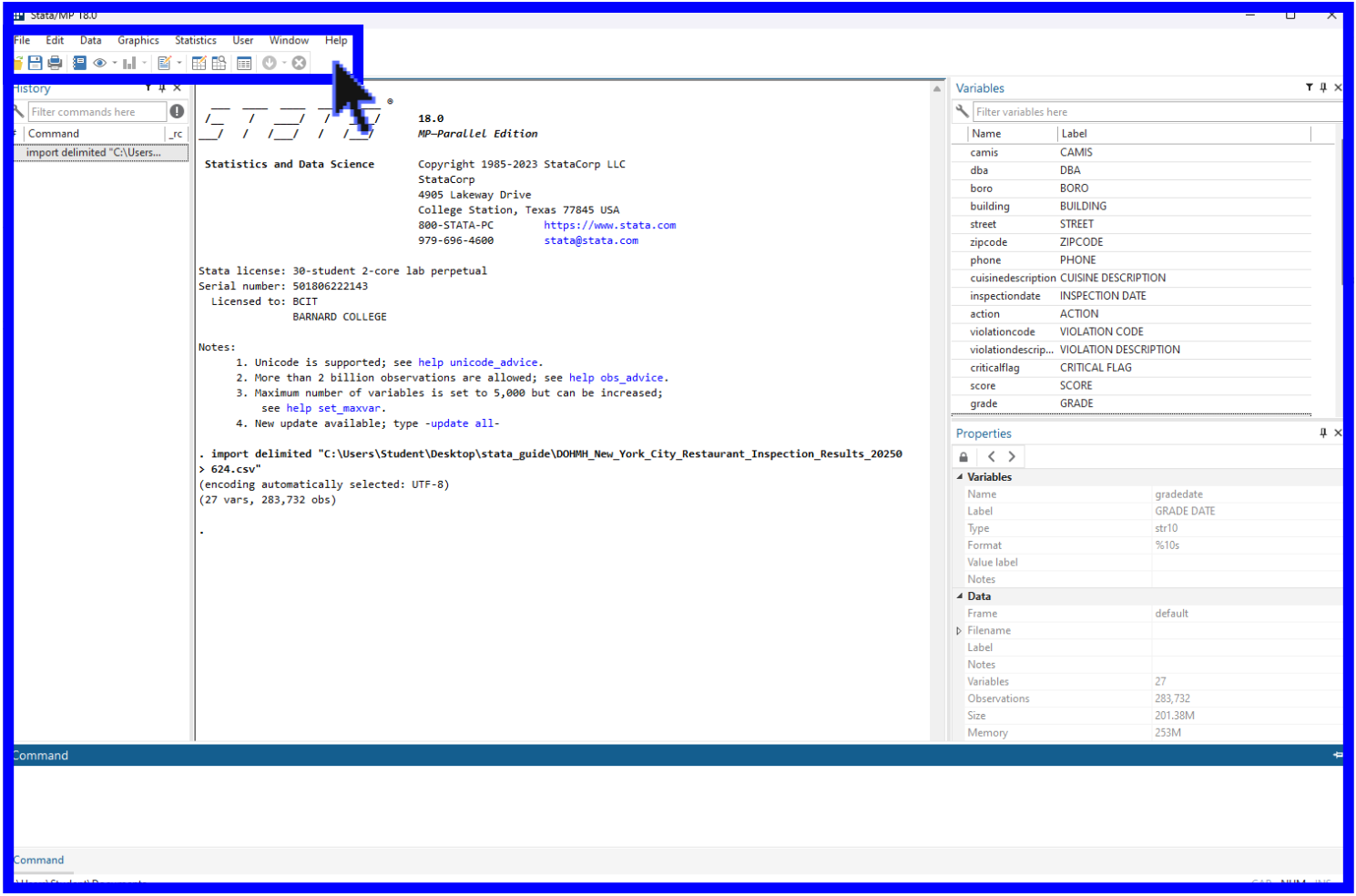Focus the 'Filter variables here' field
This screenshot has height=896, width=1356.
click(x=1157, y=112)
